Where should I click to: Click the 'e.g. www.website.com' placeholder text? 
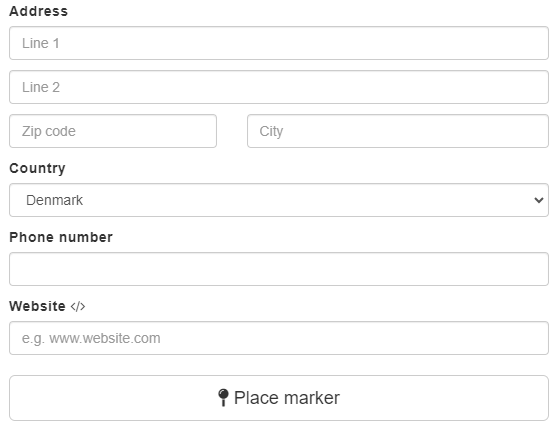[91, 338]
